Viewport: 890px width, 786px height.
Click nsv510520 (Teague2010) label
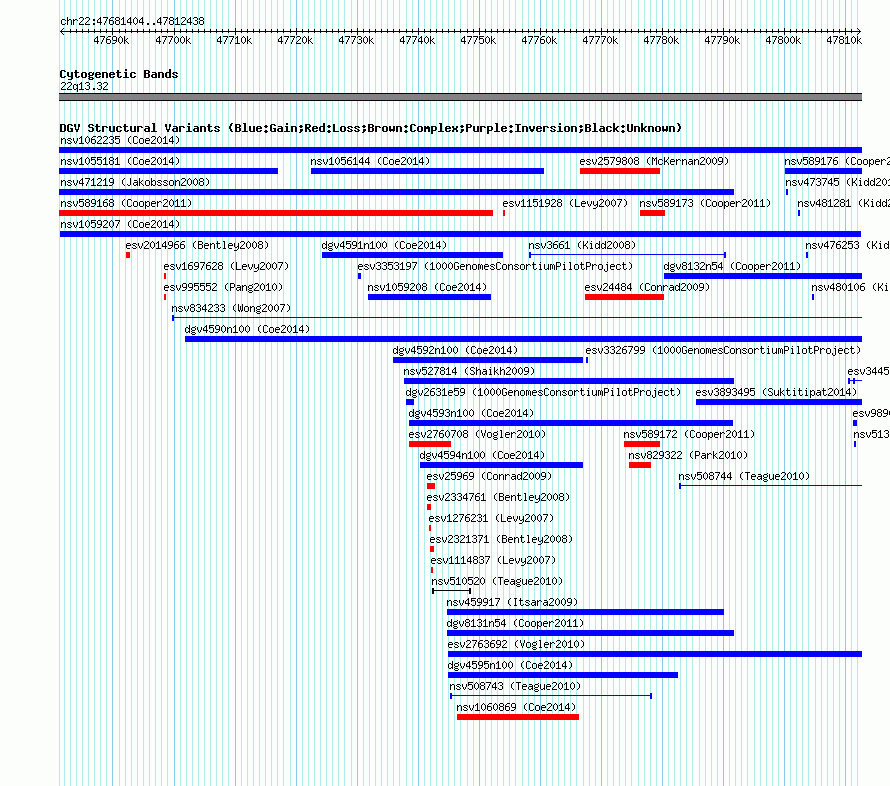pos(497,581)
